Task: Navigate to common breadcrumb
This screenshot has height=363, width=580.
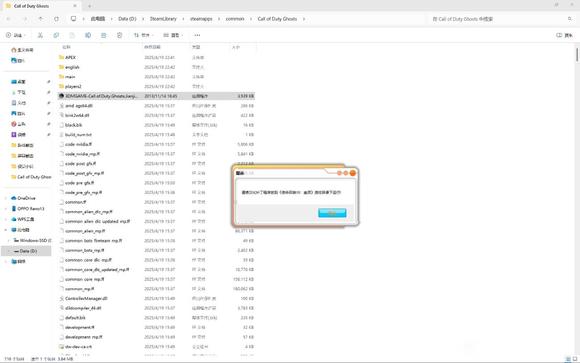Action: [x=235, y=19]
